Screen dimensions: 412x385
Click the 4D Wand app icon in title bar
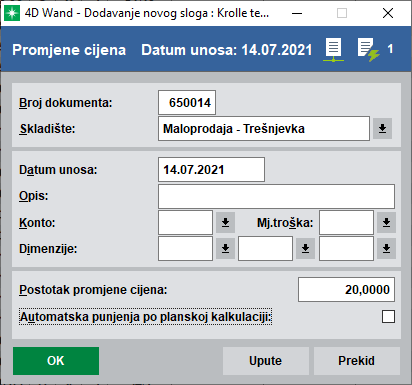(12, 13)
